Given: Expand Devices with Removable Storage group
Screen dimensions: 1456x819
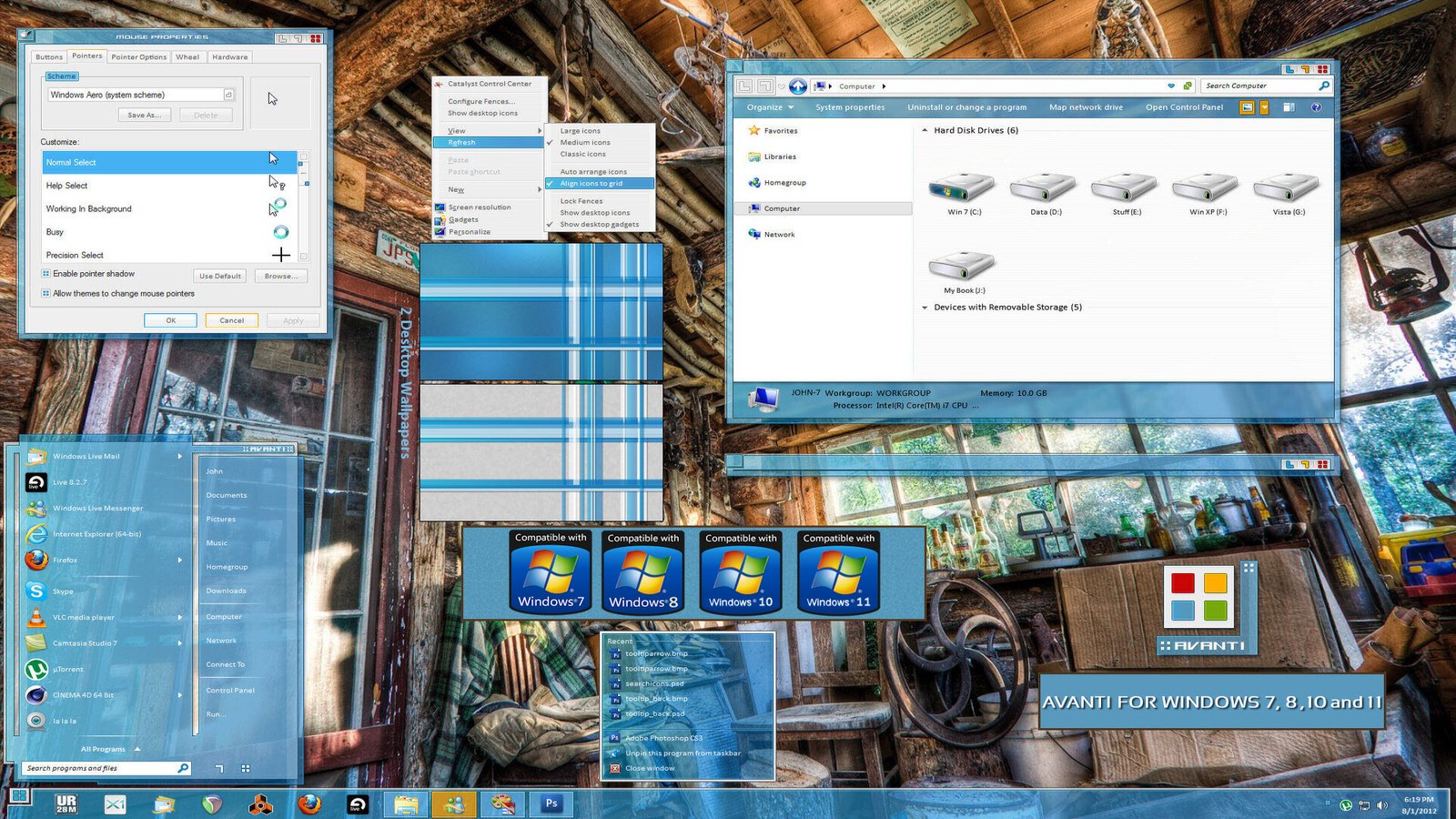Looking at the screenshot, I should tap(925, 308).
